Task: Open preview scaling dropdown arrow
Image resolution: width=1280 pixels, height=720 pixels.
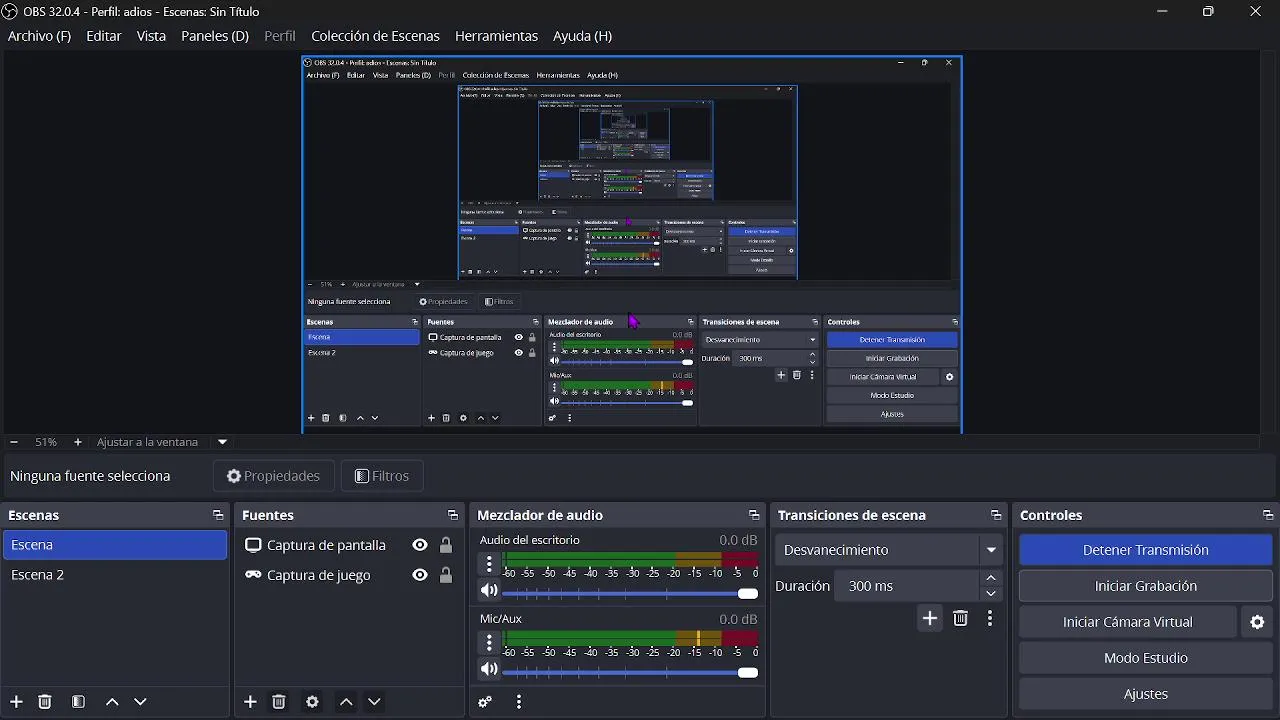Action: 223,442
